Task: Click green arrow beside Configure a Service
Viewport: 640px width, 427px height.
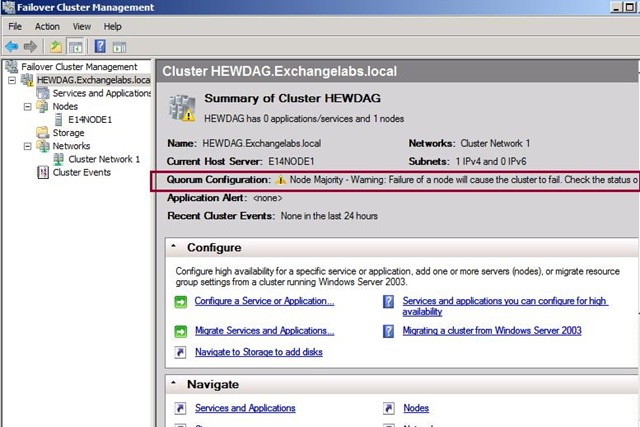Action: click(x=180, y=302)
